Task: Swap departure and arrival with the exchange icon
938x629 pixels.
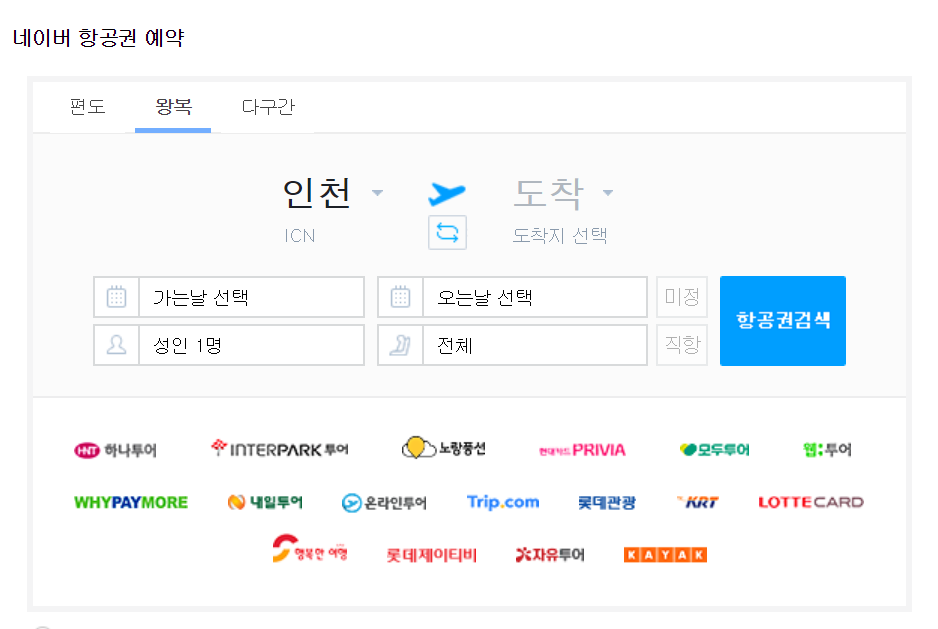Action: (x=447, y=232)
